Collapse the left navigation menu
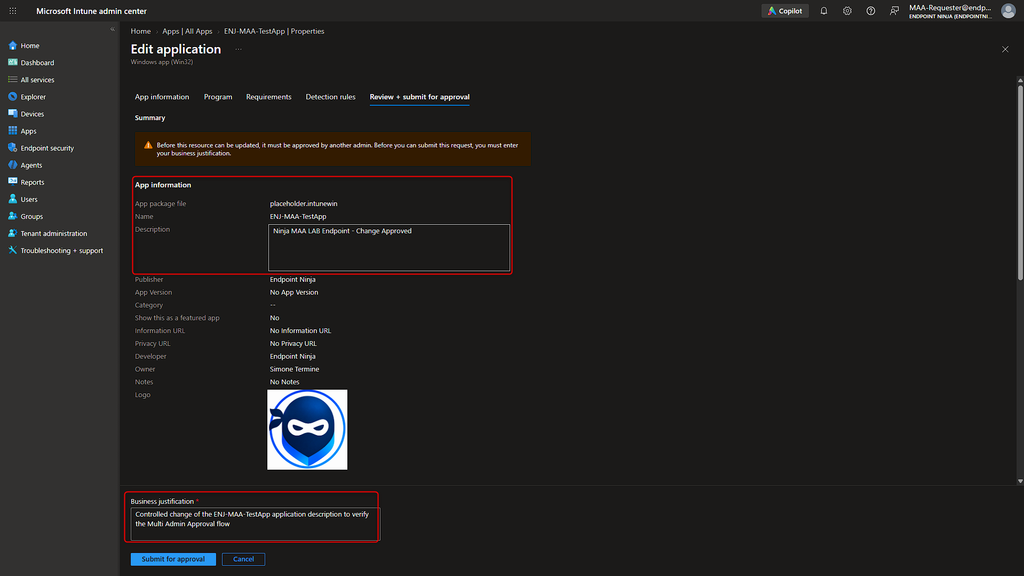1024x576 pixels. pos(112,29)
